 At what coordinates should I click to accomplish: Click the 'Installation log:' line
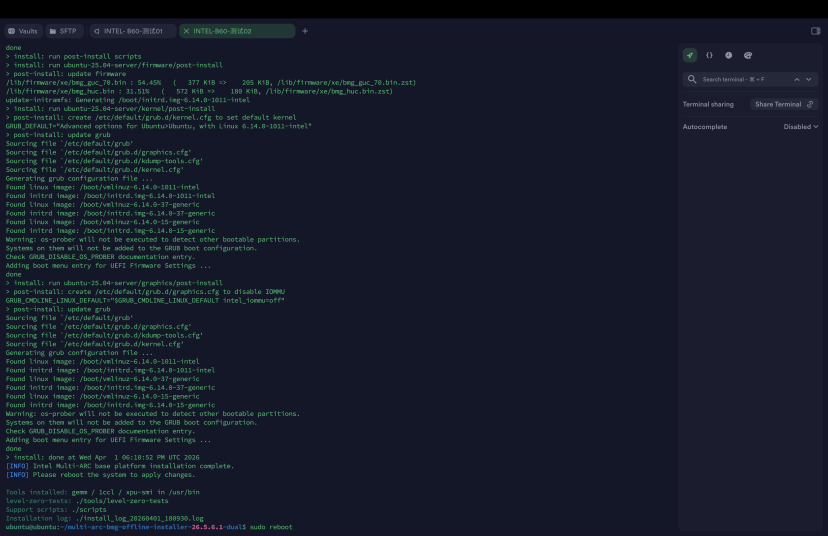pyautogui.click(x=105, y=519)
